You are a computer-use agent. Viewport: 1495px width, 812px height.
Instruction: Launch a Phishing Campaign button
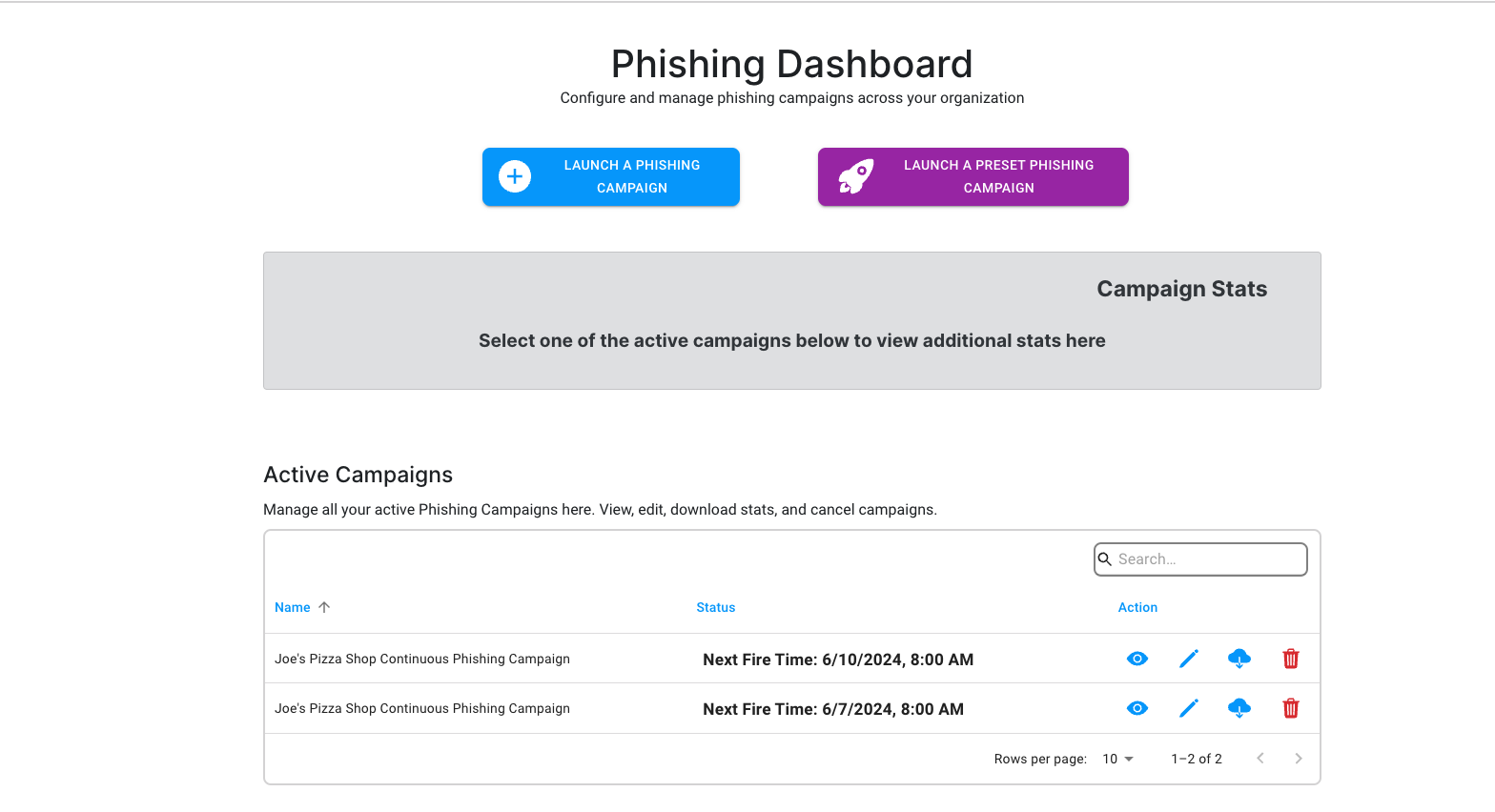coord(611,176)
